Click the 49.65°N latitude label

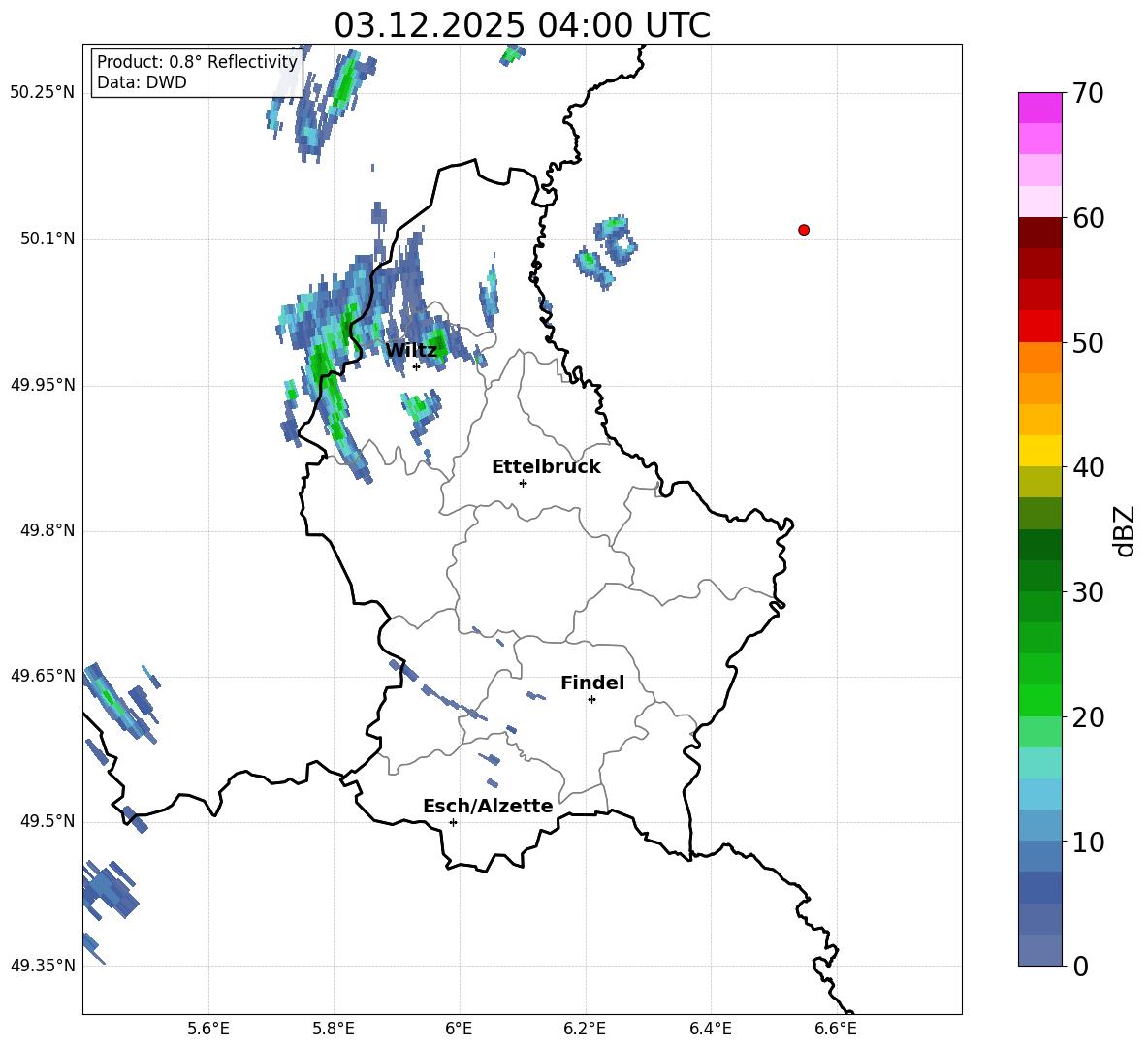pos(43,676)
